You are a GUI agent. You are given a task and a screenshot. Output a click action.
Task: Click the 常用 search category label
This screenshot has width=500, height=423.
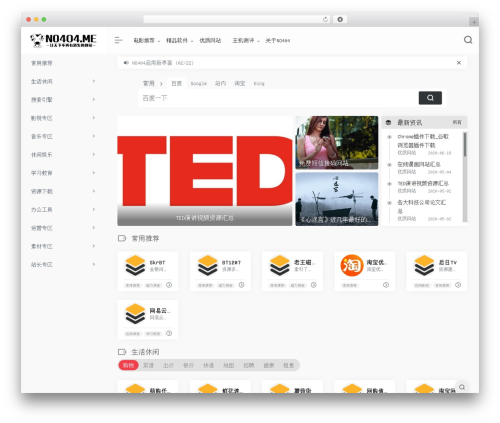pos(149,83)
